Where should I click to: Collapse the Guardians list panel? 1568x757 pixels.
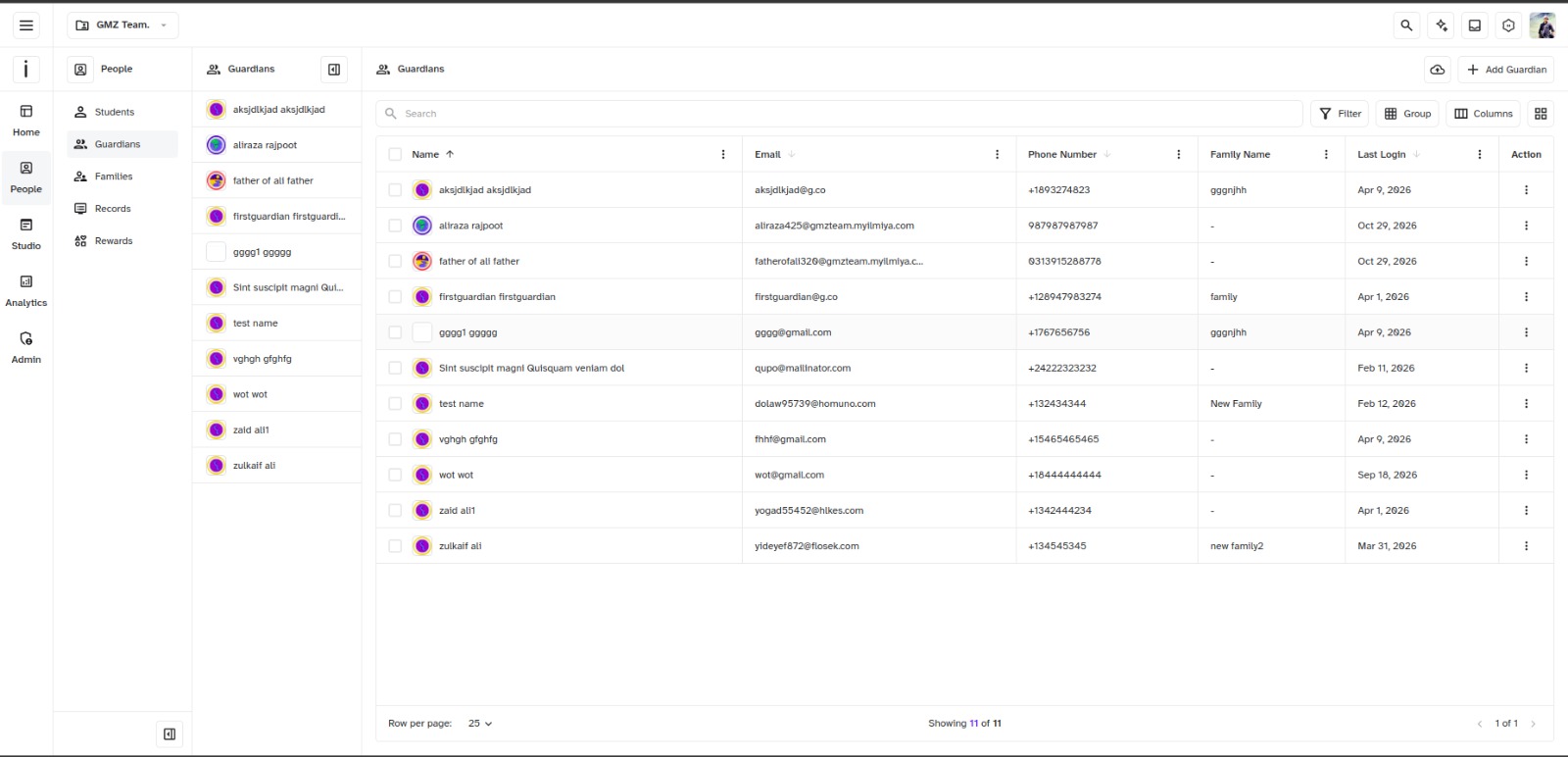(334, 70)
